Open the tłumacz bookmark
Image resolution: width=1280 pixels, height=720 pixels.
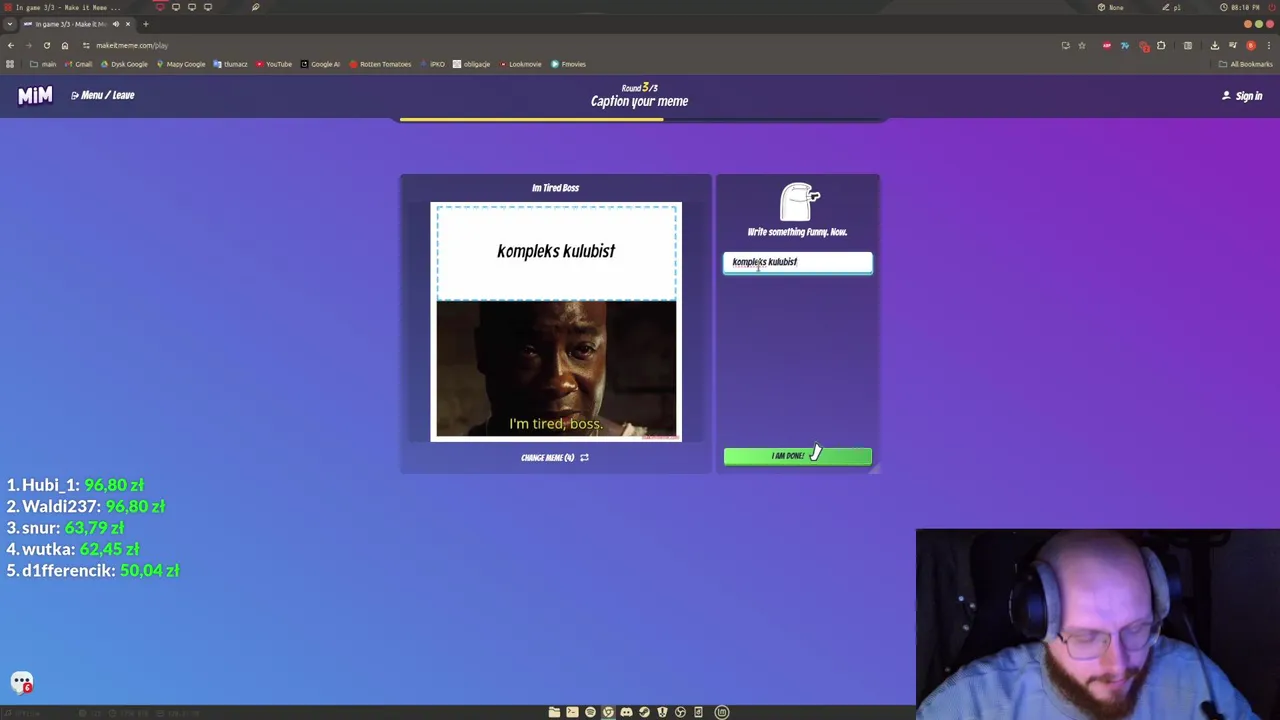click(x=230, y=64)
